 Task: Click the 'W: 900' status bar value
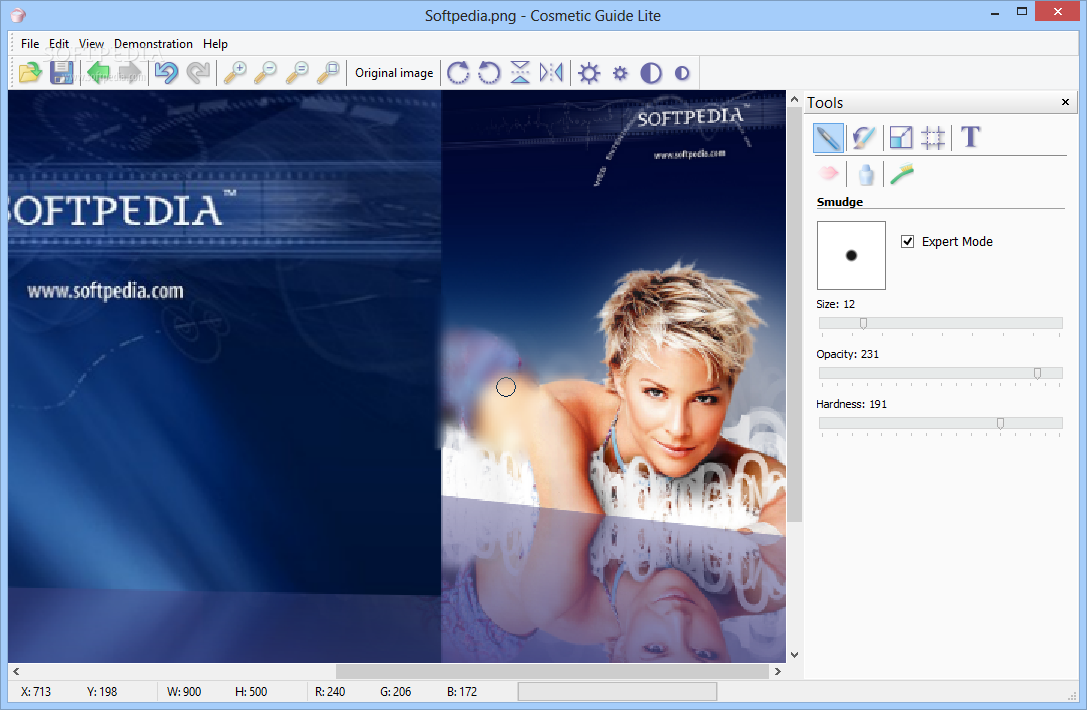(x=184, y=691)
